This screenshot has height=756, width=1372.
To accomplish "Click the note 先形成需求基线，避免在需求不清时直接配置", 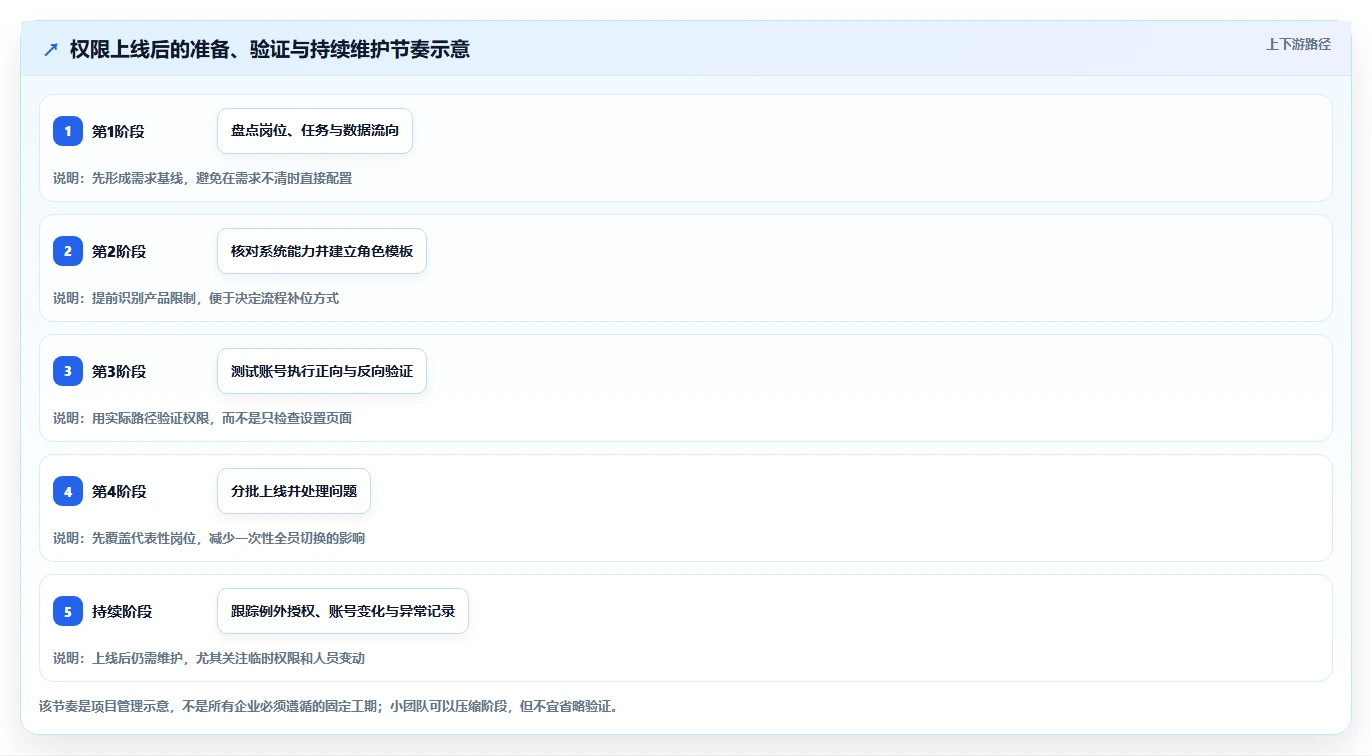I will point(222,178).
